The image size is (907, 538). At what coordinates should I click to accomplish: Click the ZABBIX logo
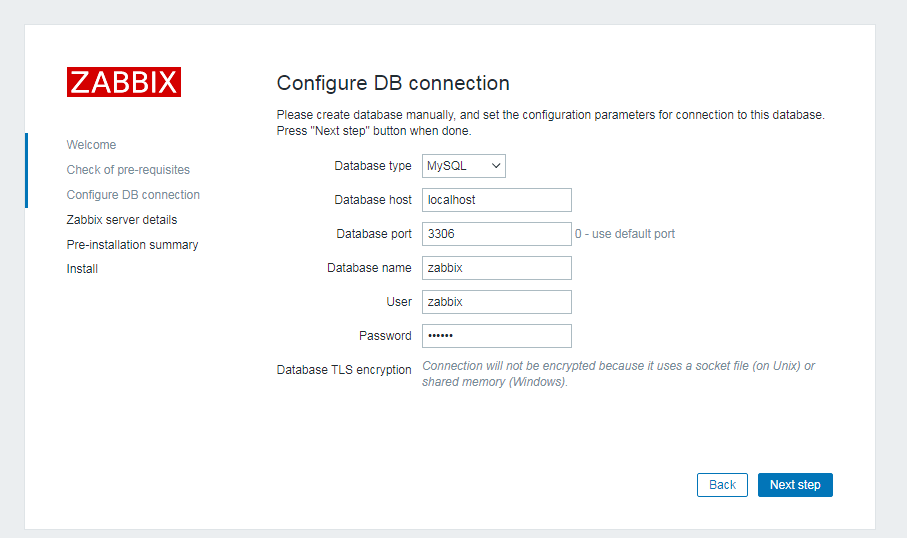click(124, 82)
